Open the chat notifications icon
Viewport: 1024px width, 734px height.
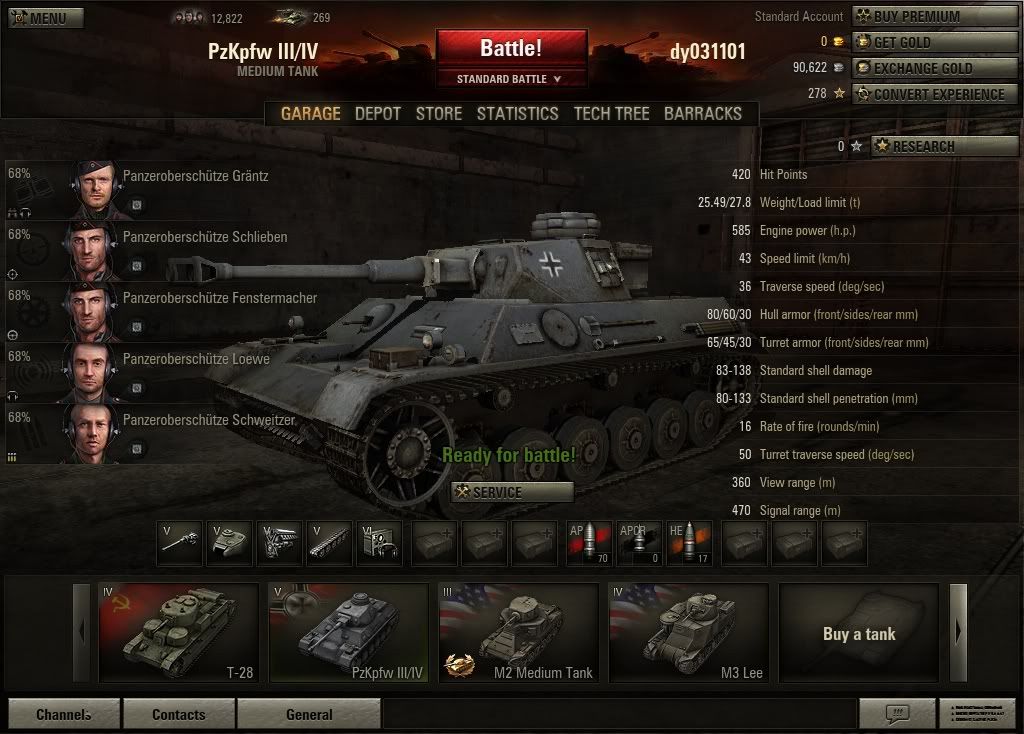[897, 713]
